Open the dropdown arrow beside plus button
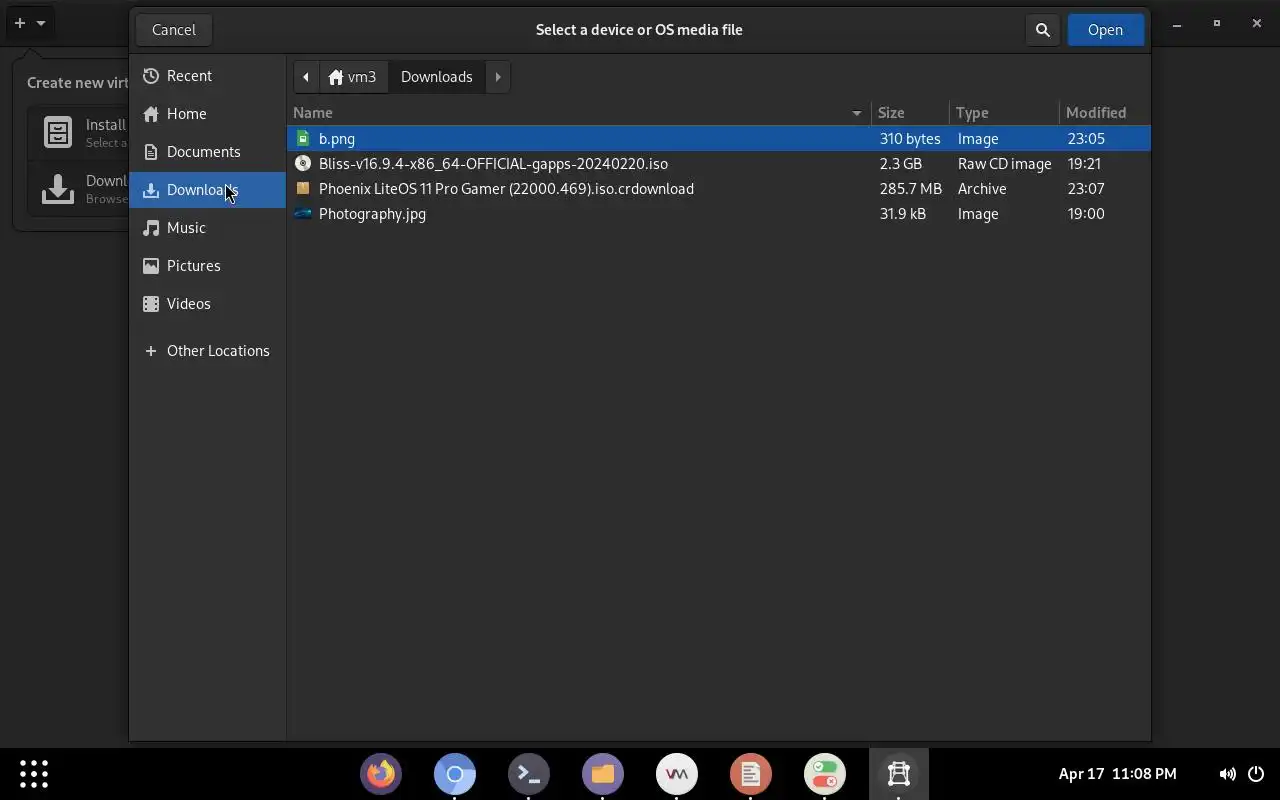The image size is (1280, 800). [x=41, y=23]
